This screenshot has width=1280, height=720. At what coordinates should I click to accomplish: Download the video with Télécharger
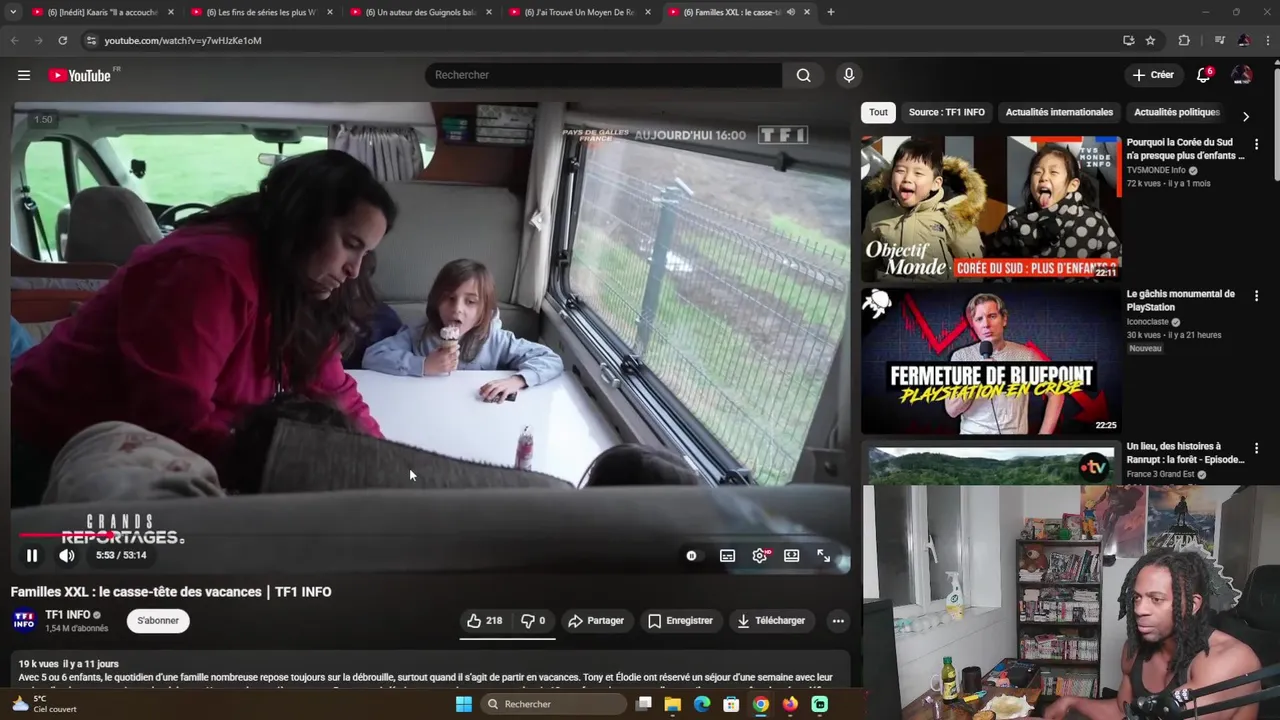[771, 621]
